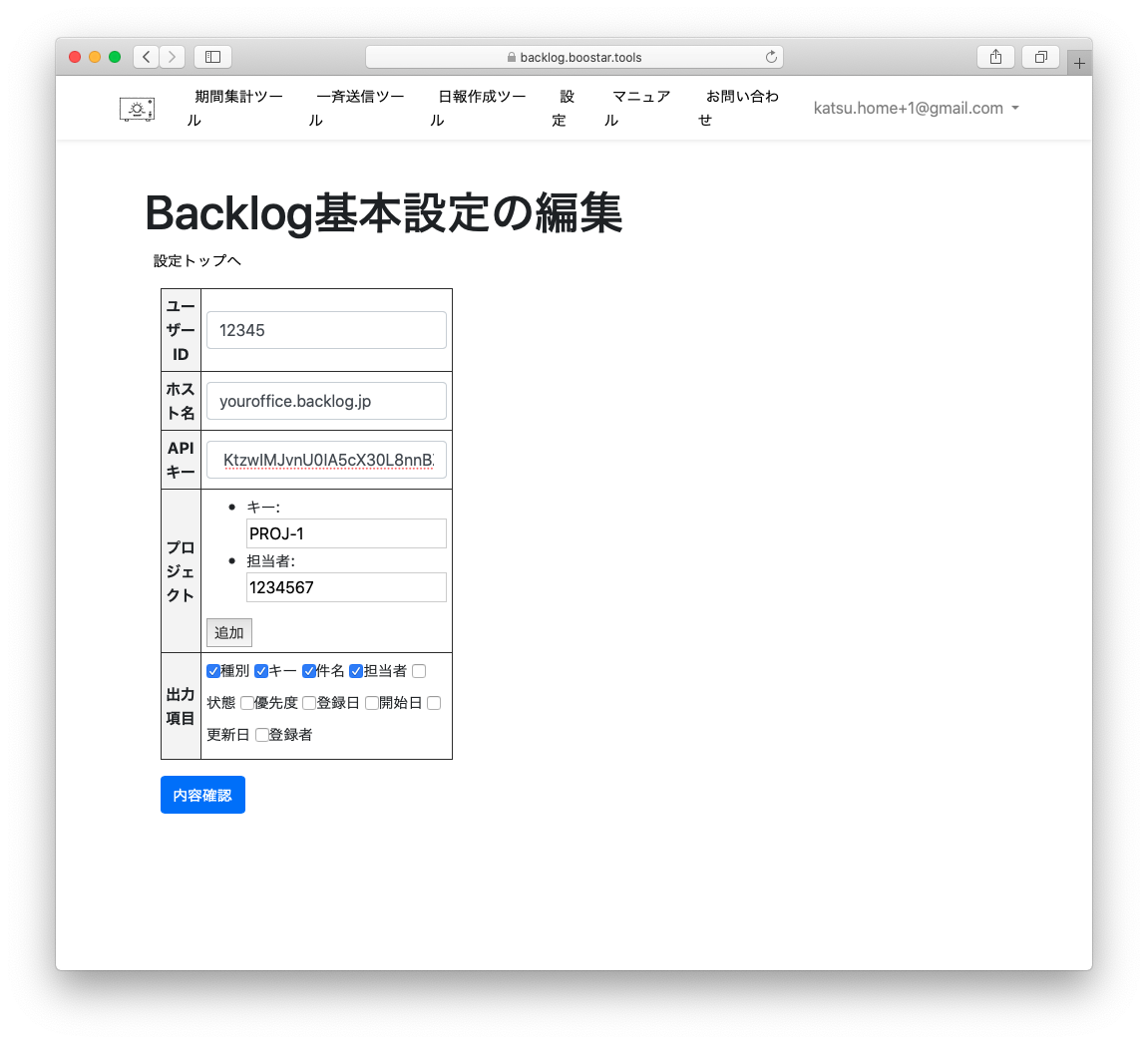This screenshot has width=1148, height=1044.
Task: Open the Safari share icon
Action: (995, 57)
